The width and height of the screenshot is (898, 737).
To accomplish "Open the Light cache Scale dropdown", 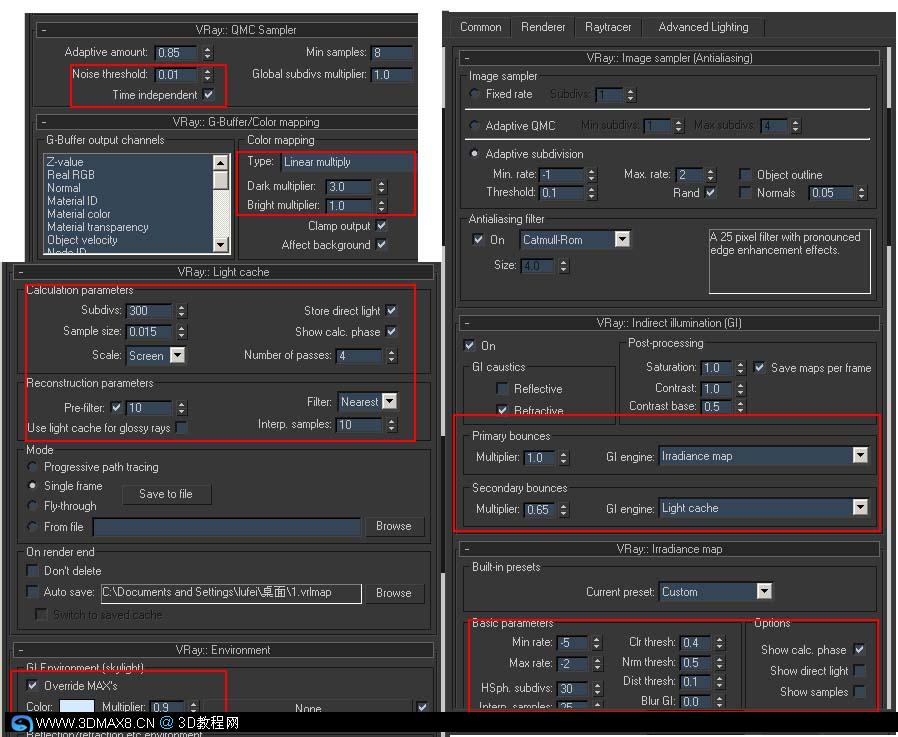I will [x=178, y=356].
